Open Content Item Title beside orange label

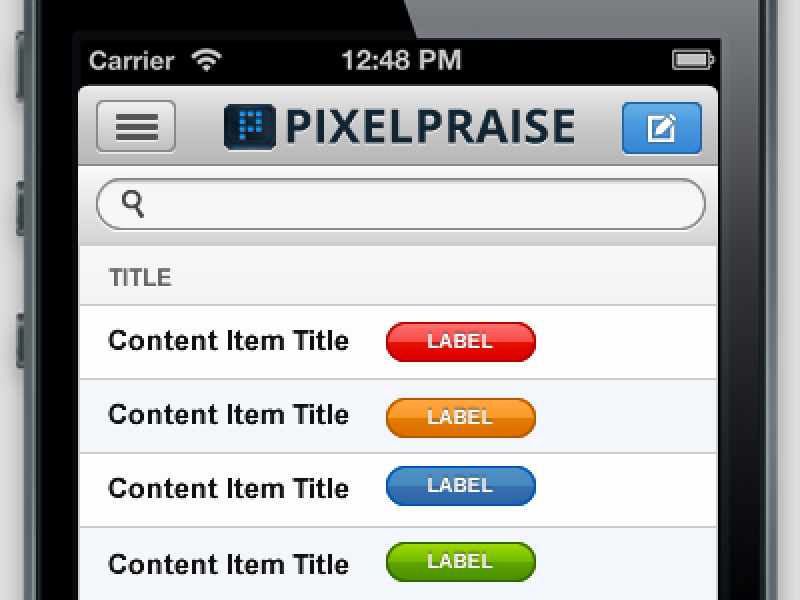click(228, 415)
